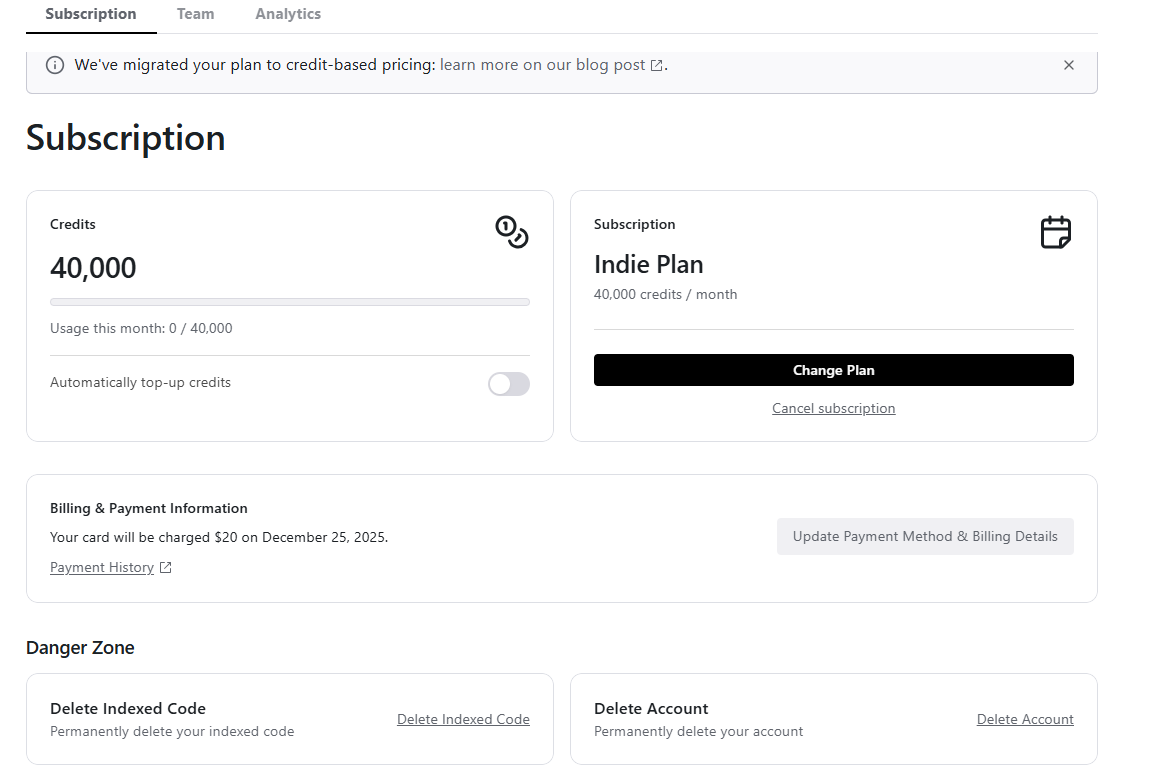The height and width of the screenshot is (775, 1172).
Task: Click the Delete Indexed Code link
Action: (463, 720)
